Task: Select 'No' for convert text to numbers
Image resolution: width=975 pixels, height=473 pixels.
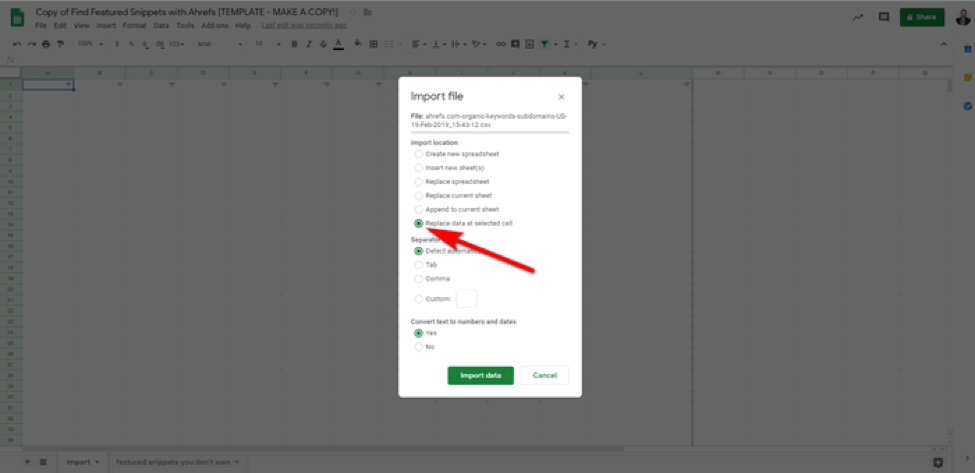Action: click(x=419, y=347)
